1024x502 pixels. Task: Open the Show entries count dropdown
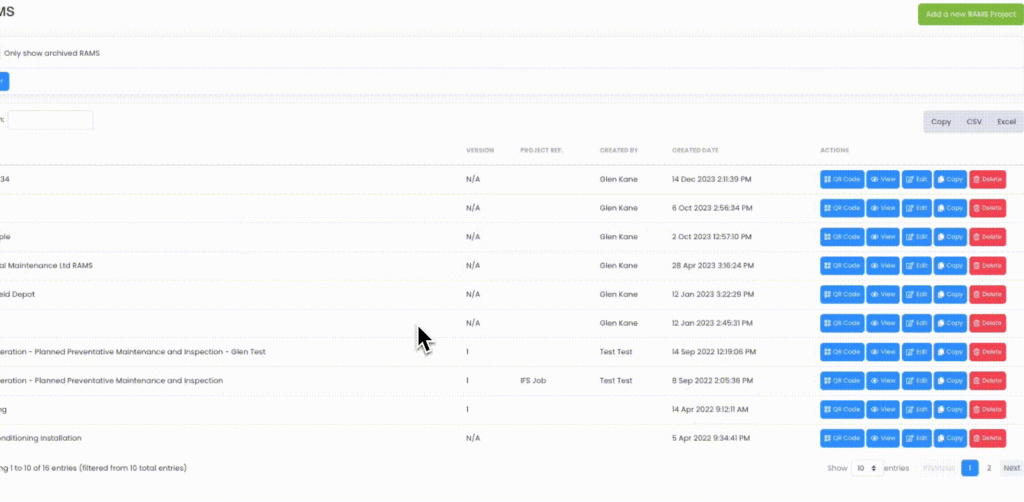point(867,468)
